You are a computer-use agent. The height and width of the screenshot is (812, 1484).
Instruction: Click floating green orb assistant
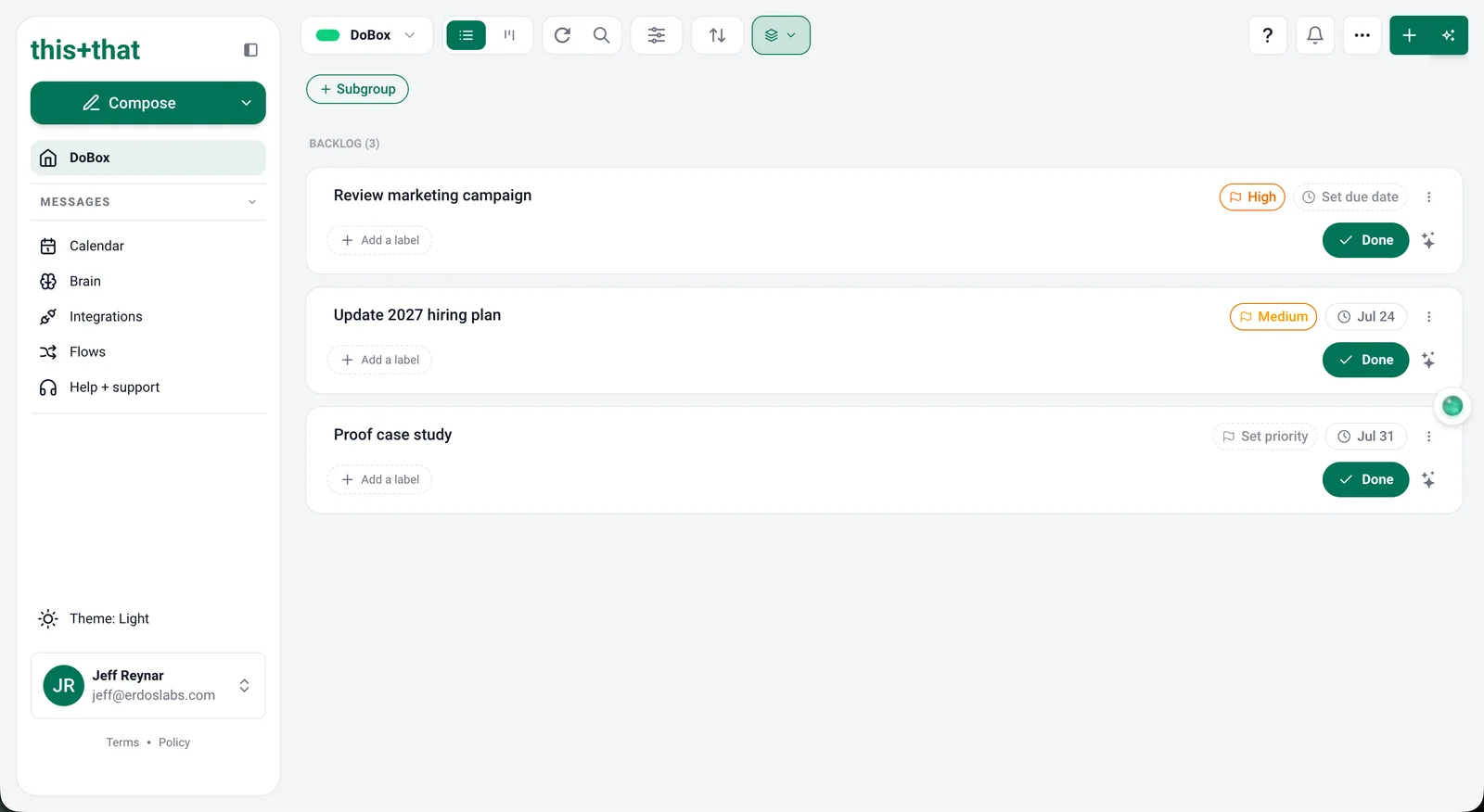coord(1452,406)
